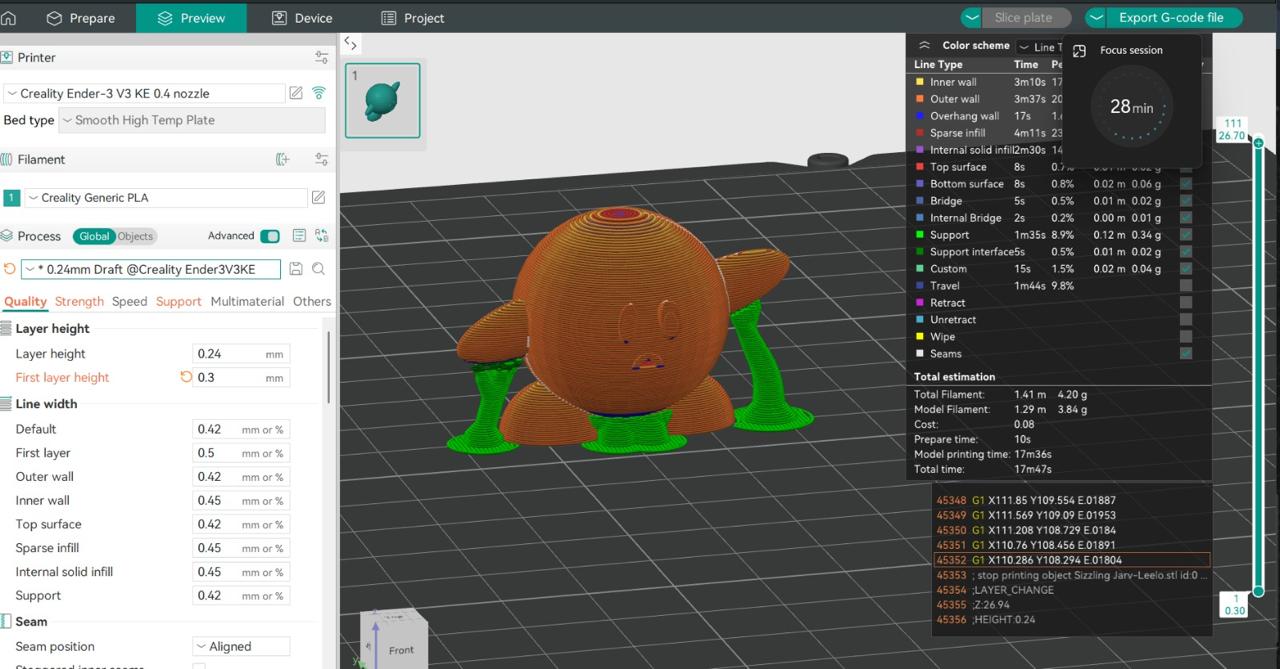The height and width of the screenshot is (669, 1280).
Task: Click the Quality settings tab
Action: pyautogui.click(x=25, y=301)
